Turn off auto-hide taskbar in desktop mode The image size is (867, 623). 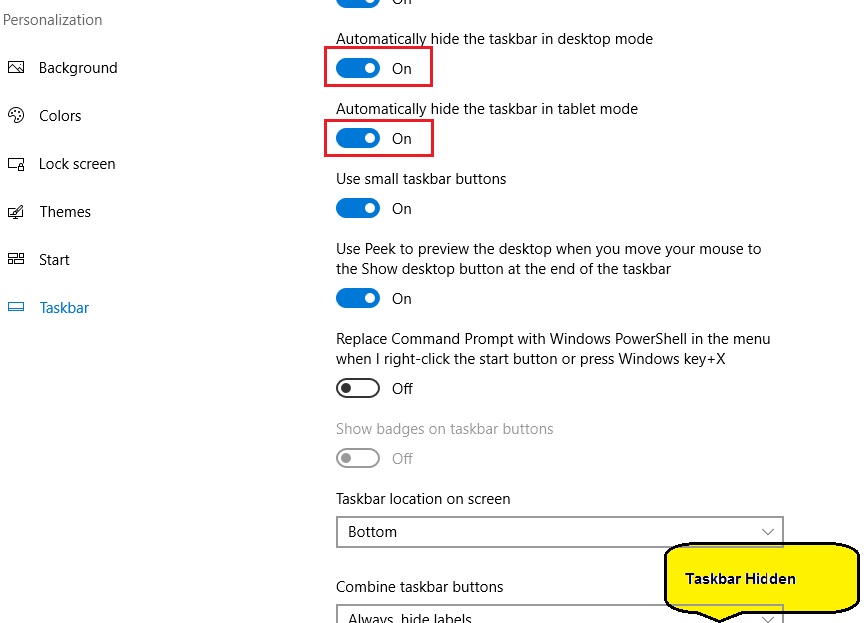pyautogui.click(x=358, y=68)
